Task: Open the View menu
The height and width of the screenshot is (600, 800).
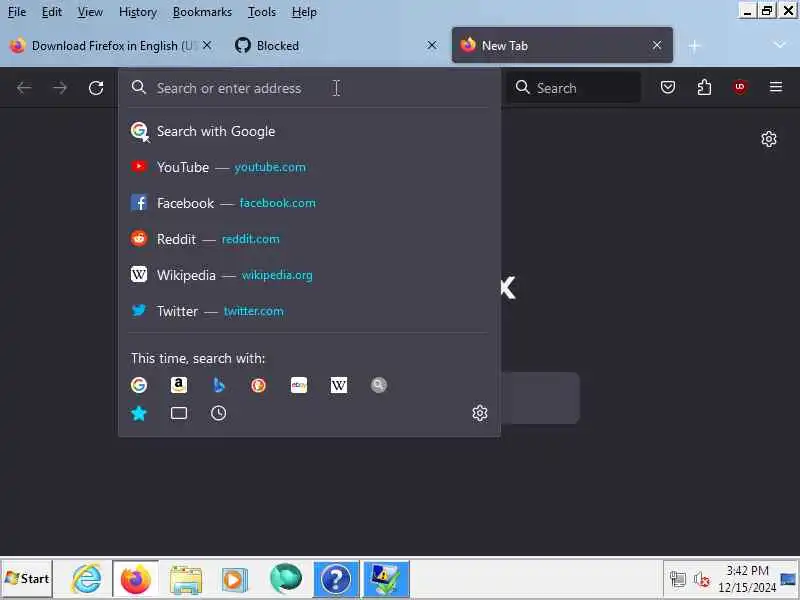Action: click(90, 12)
